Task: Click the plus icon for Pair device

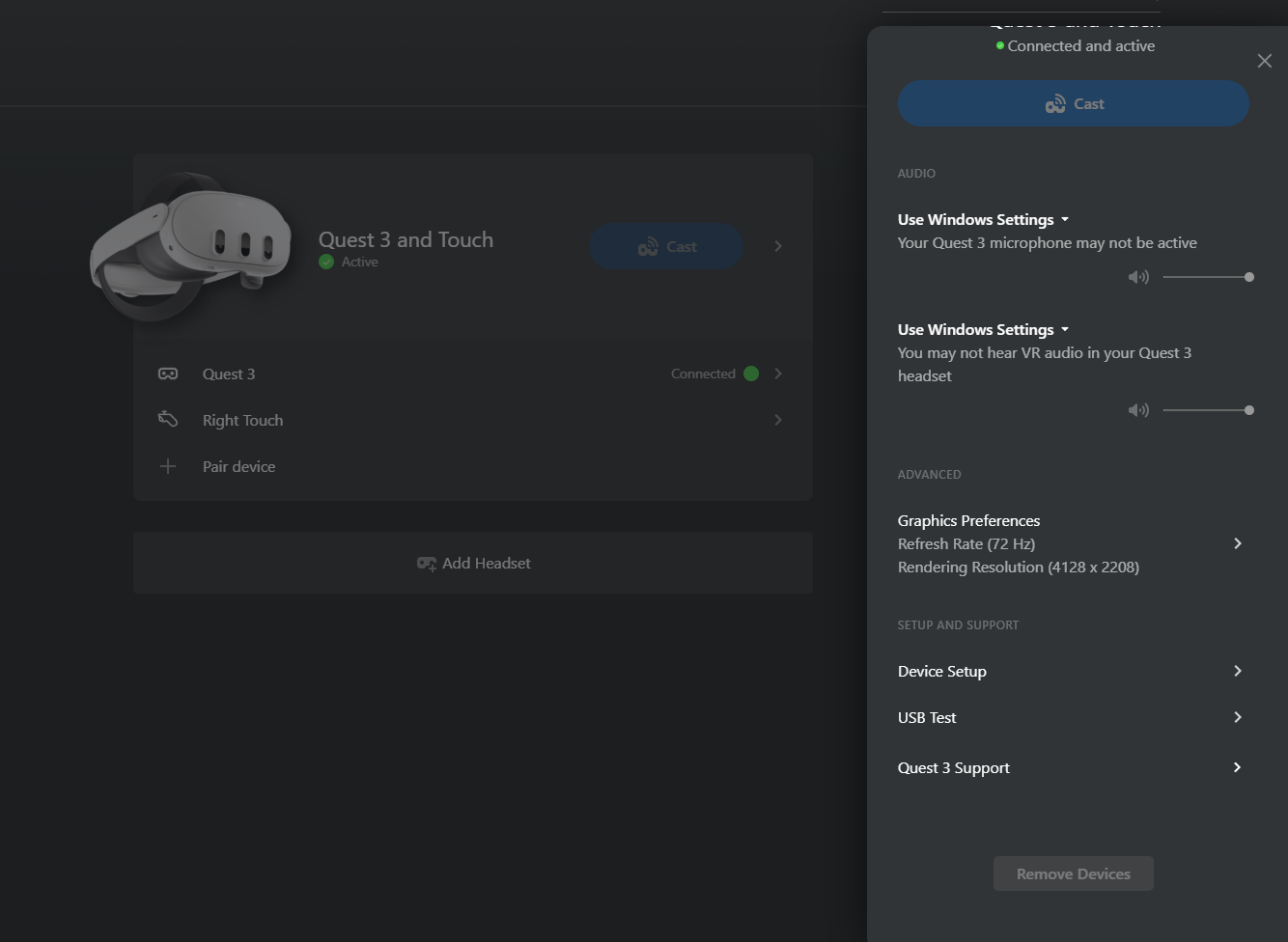Action: 168,466
